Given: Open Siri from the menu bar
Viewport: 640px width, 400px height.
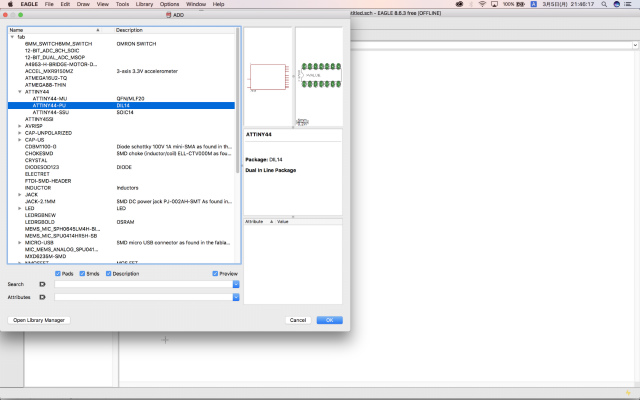Looking at the screenshot, I should click(x=617, y=4).
